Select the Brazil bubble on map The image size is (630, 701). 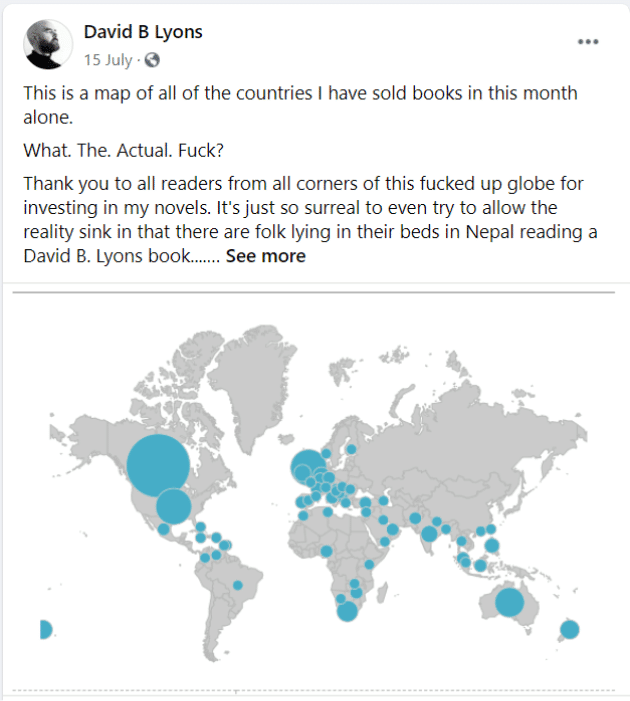point(237,585)
